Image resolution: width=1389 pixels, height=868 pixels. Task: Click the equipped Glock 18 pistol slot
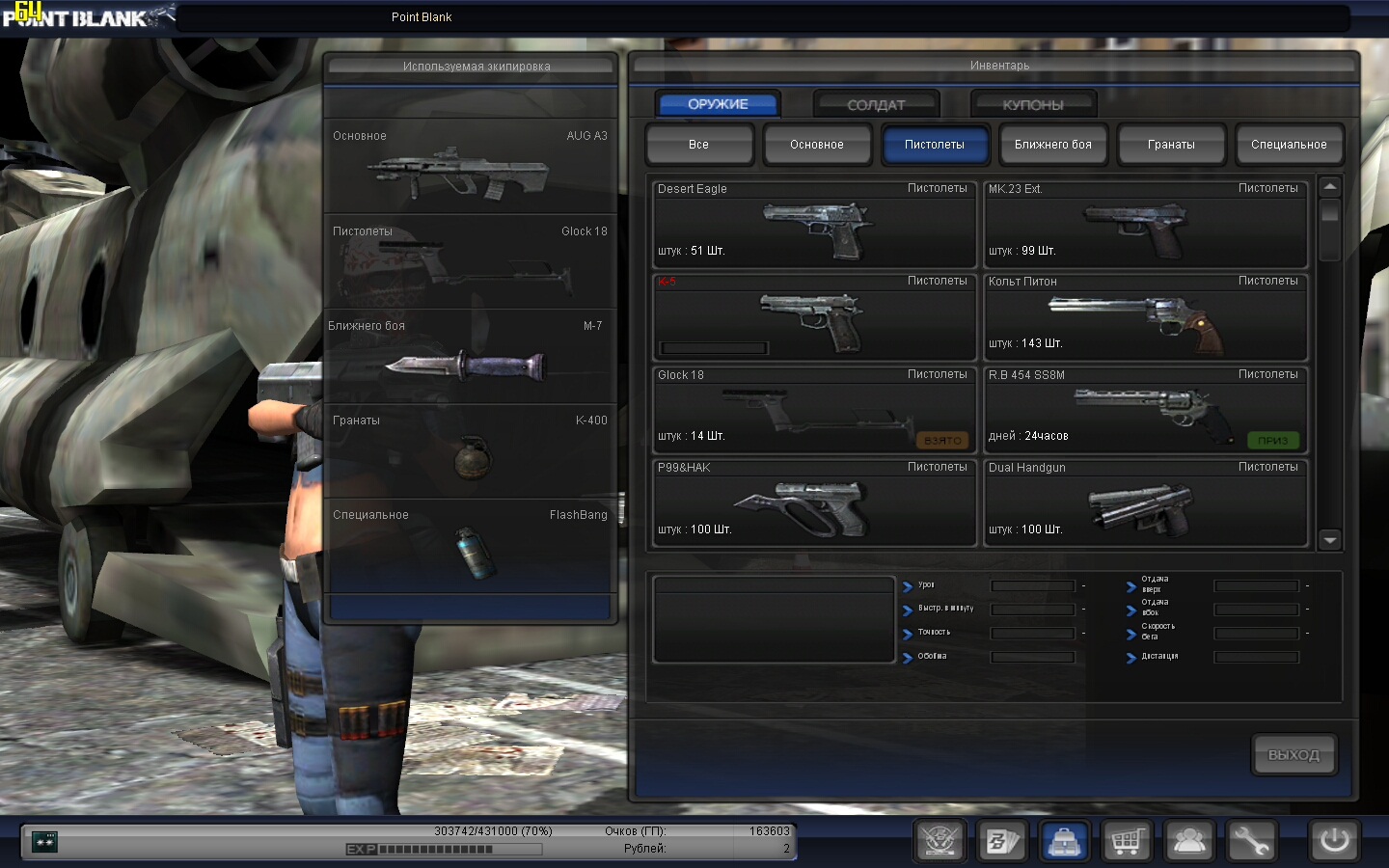pos(471,261)
